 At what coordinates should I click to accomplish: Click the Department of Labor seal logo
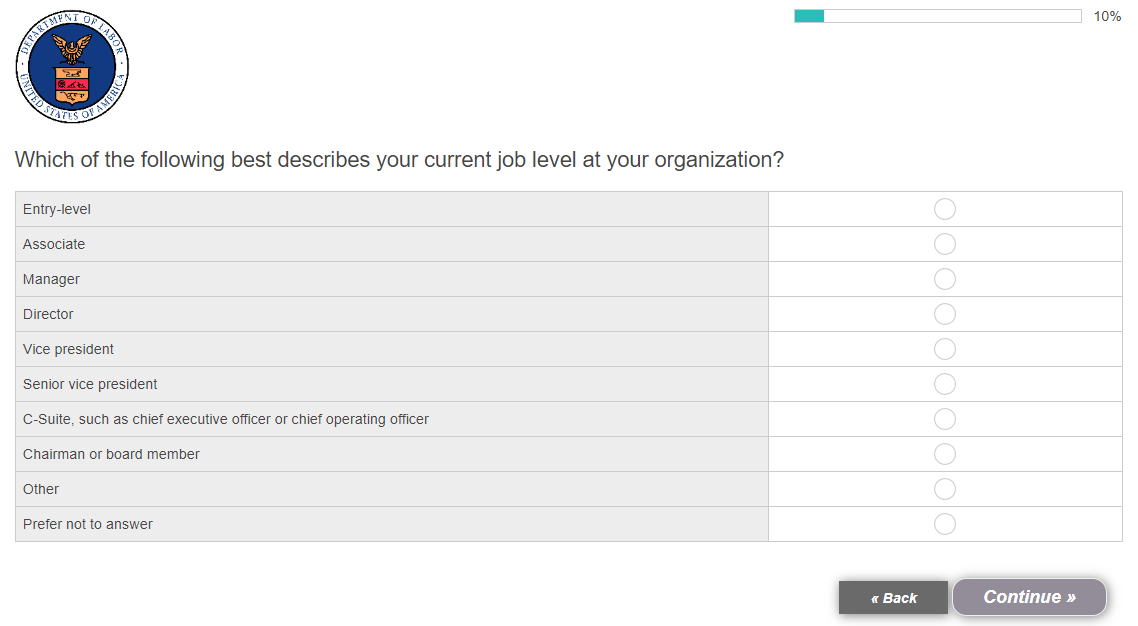click(72, 67)
